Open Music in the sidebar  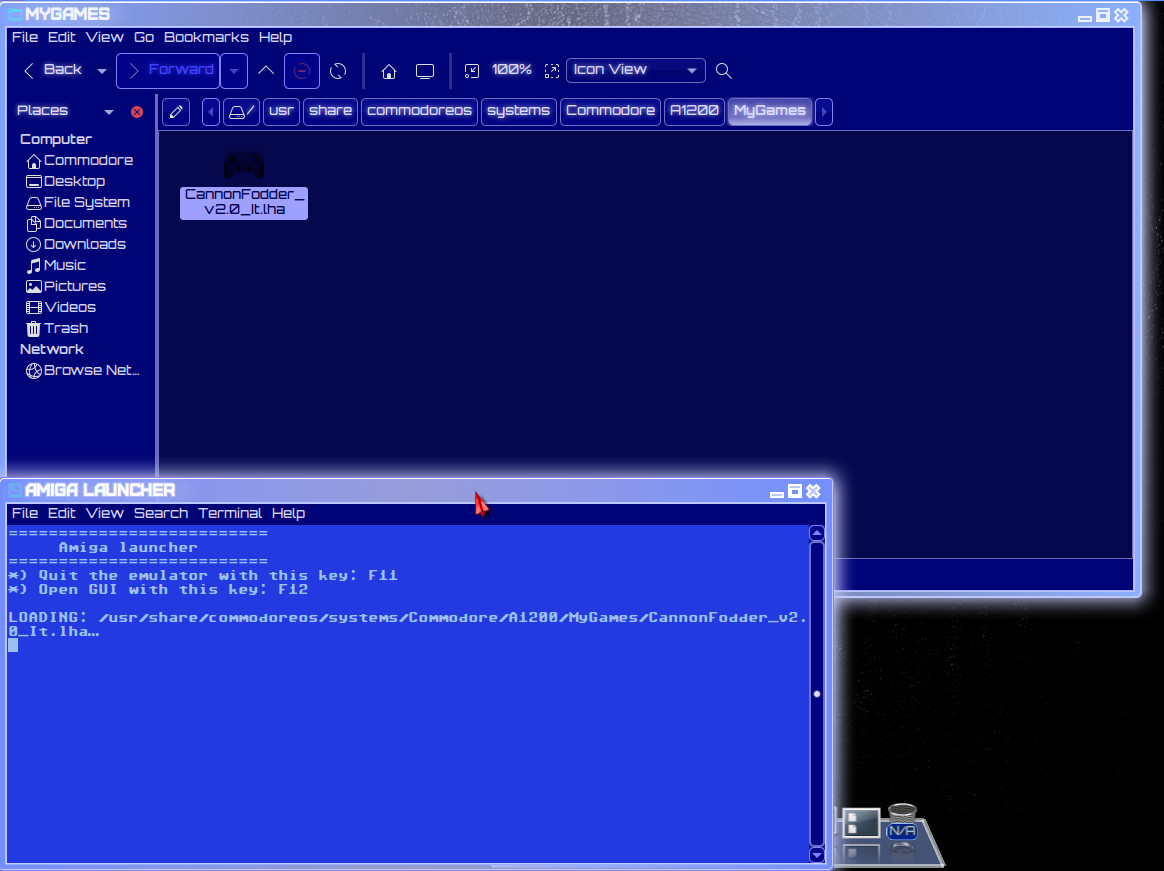pyautogui.click(x=56, y=265)
